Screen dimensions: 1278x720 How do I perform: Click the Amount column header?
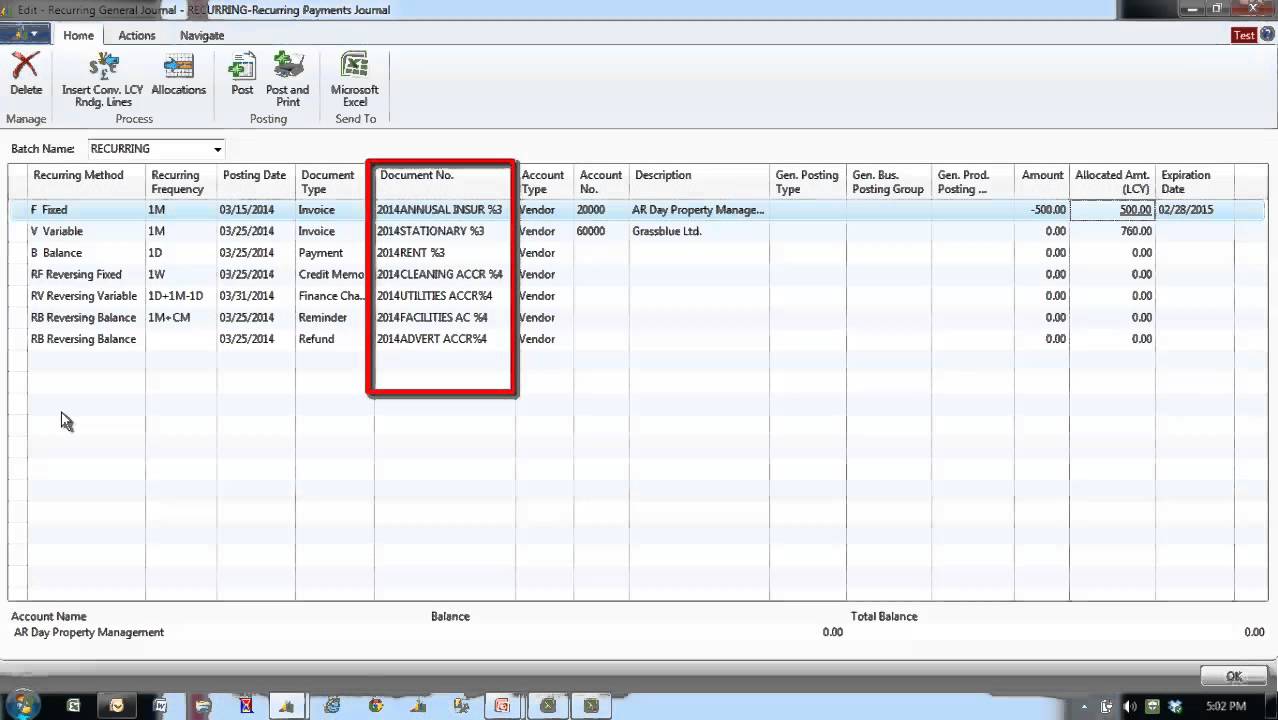[1042, 175]
